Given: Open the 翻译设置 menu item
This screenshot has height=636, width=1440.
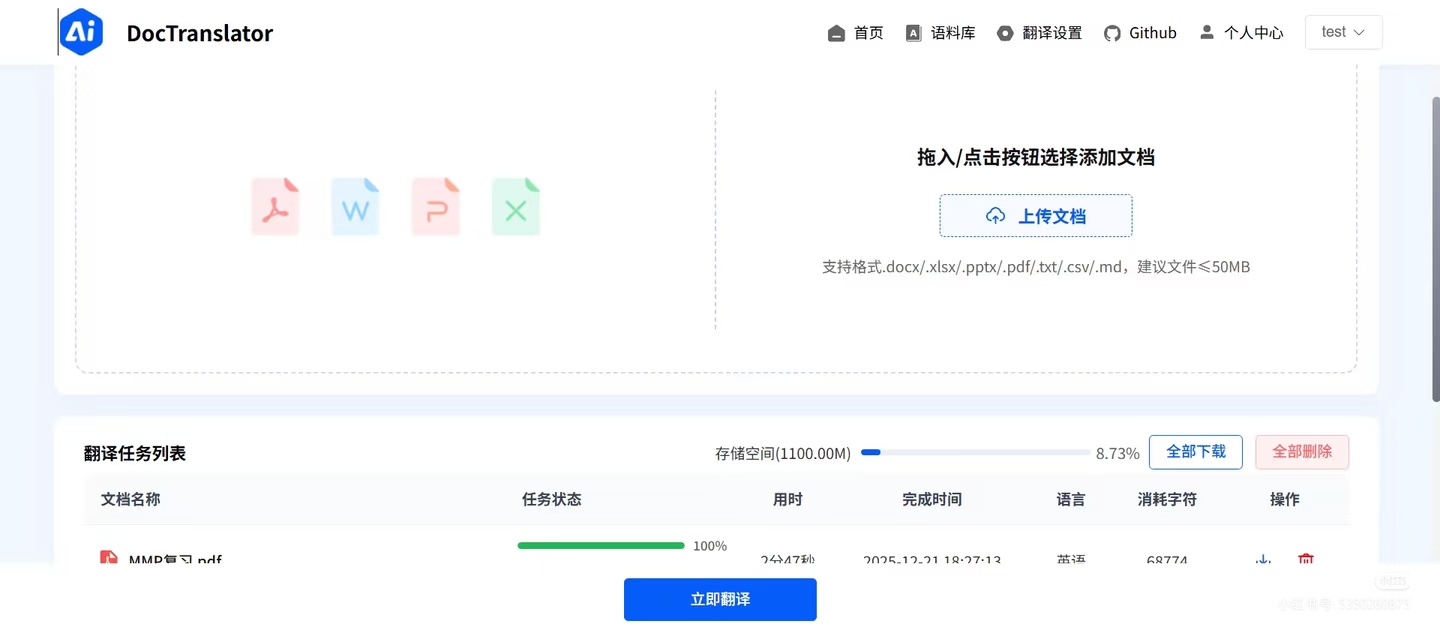Looking at the screenshot, I should click(1039, 33).
